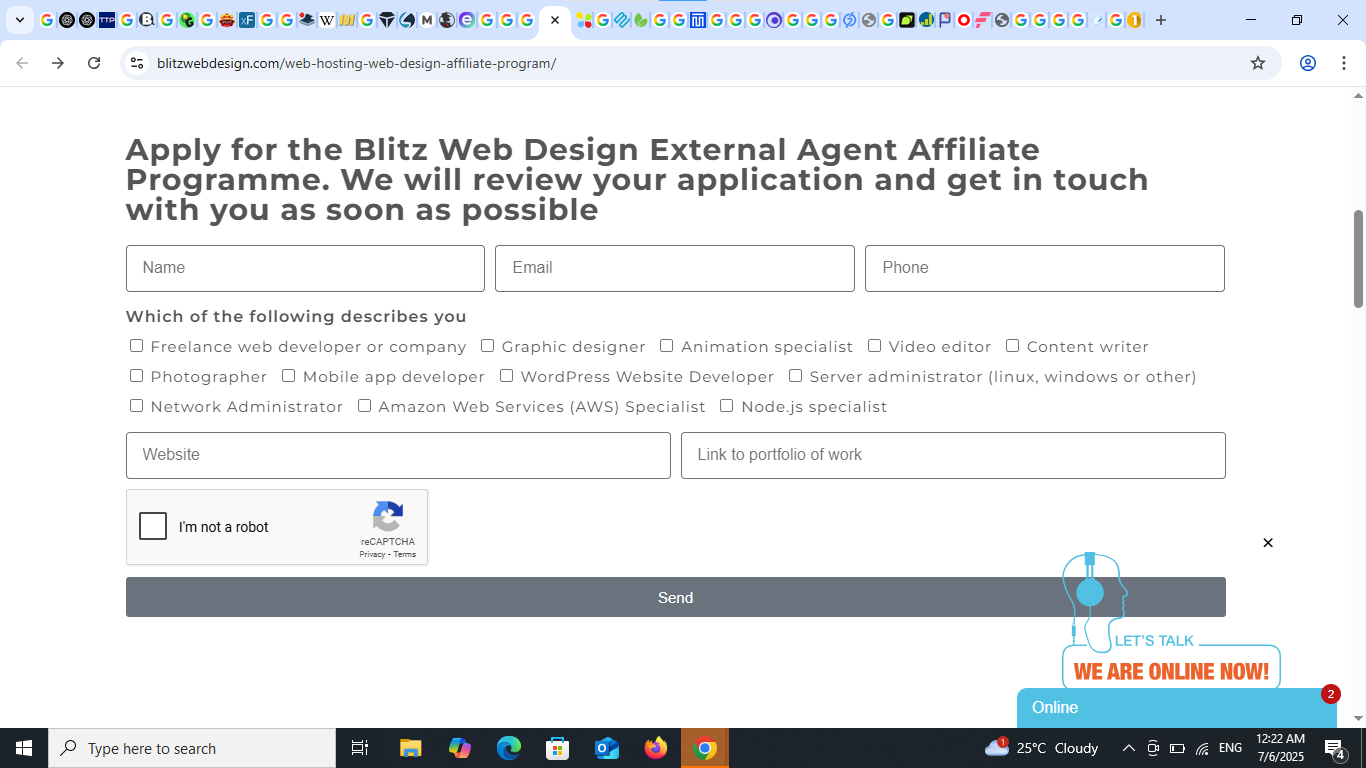Switch to the purple e favicon tab
The width and height of the screenshot is (1366, 768).
click(x=467, y=20)
